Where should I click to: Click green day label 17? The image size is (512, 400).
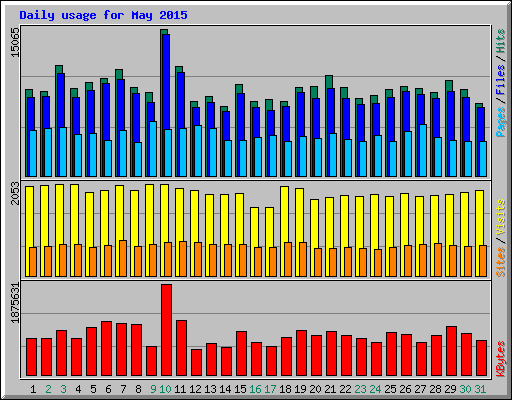click(x=270, y=389)
